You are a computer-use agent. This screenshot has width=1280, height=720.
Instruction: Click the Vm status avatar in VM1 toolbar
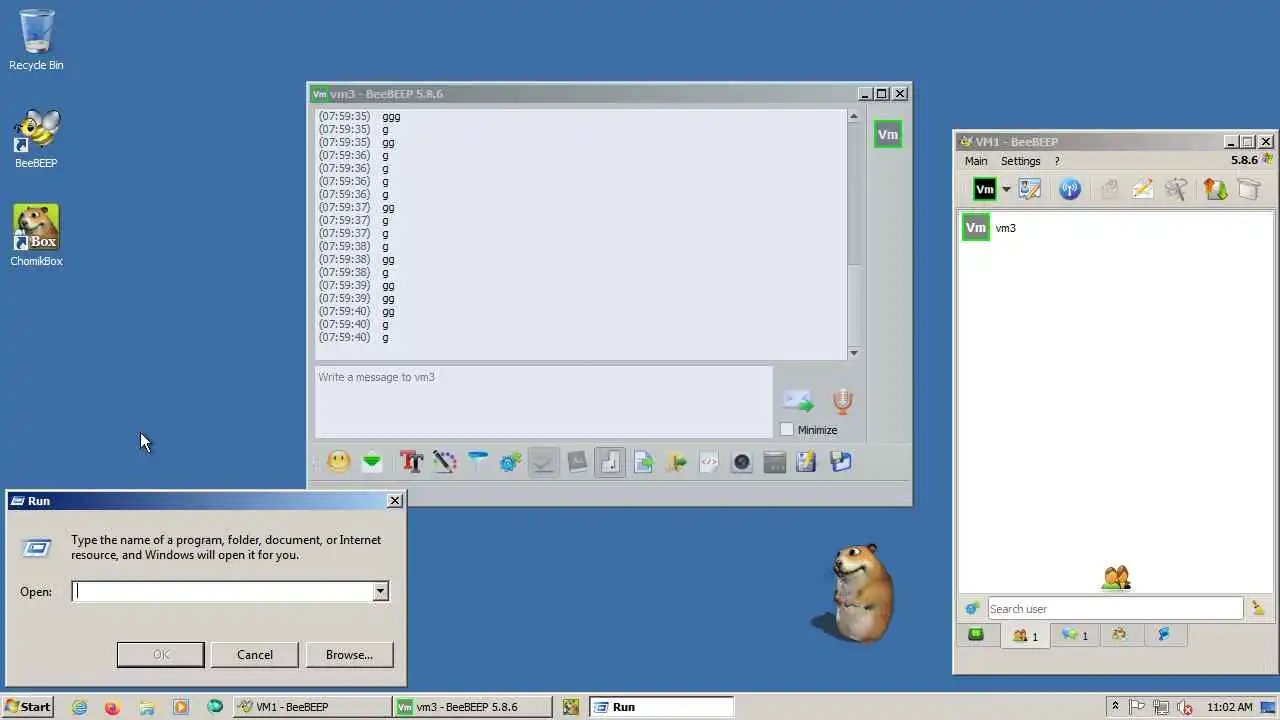(x=985, y=189)
